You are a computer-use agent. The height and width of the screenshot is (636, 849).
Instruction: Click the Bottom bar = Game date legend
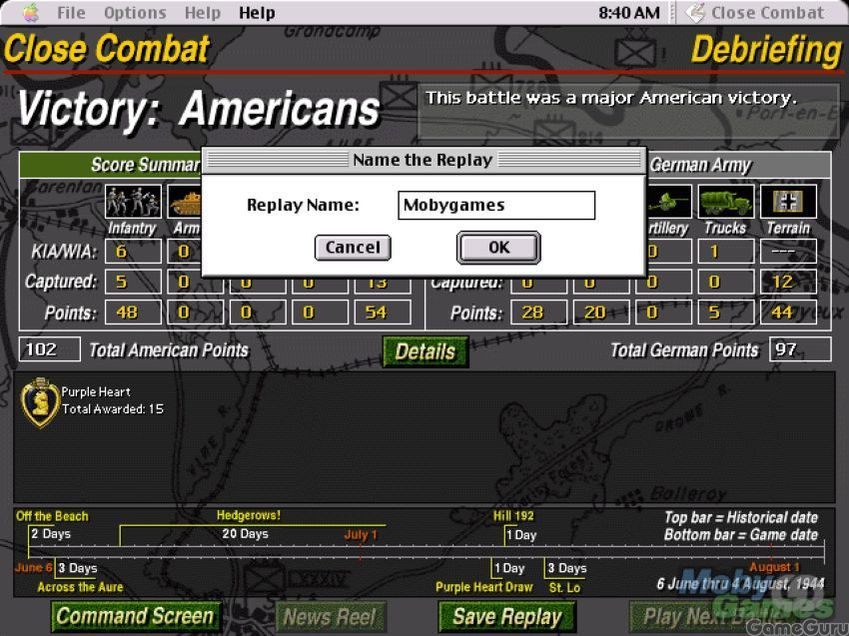click(741, 535)
